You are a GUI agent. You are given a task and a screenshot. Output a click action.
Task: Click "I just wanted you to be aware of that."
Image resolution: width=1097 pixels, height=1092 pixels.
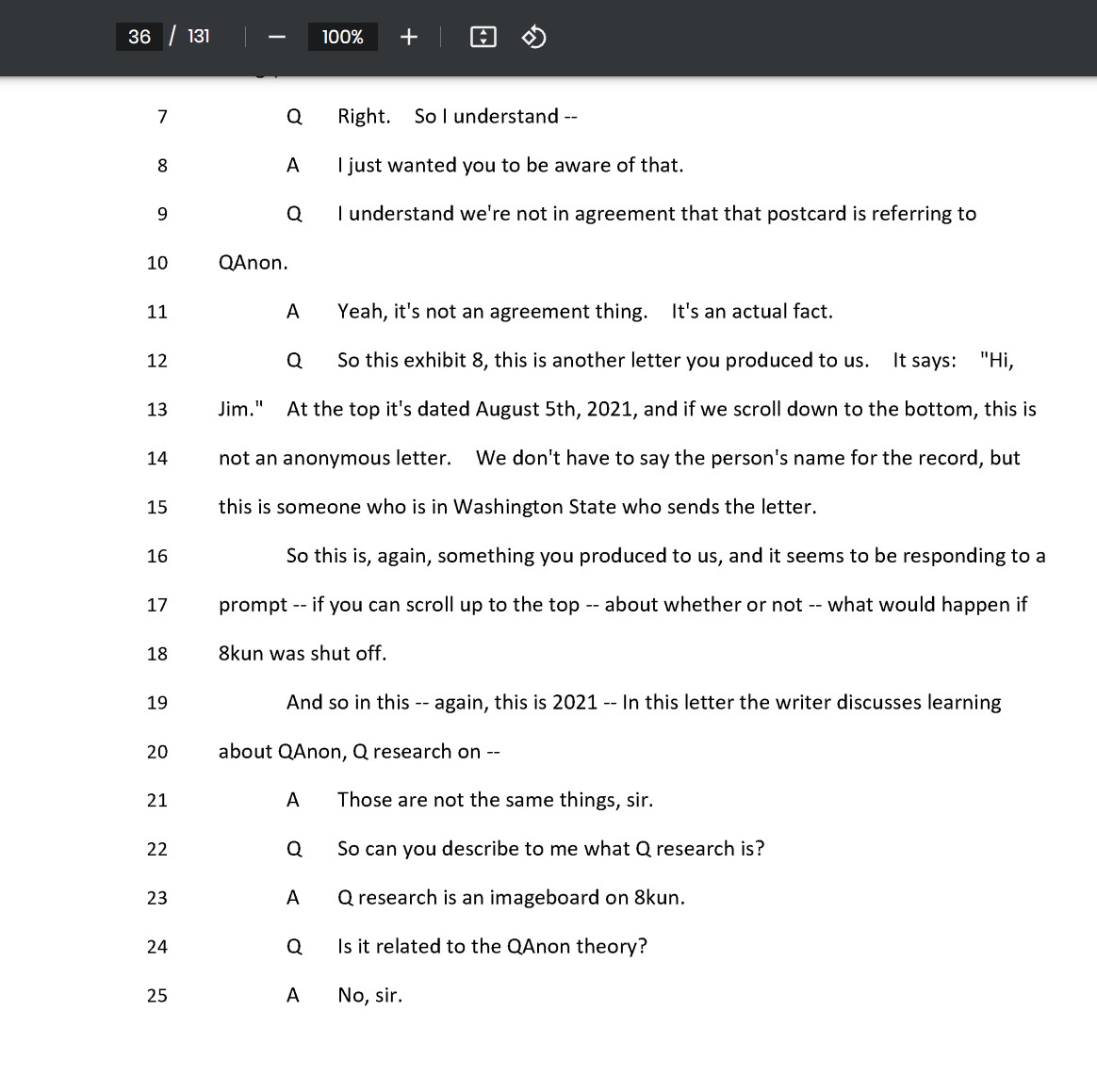511,165
